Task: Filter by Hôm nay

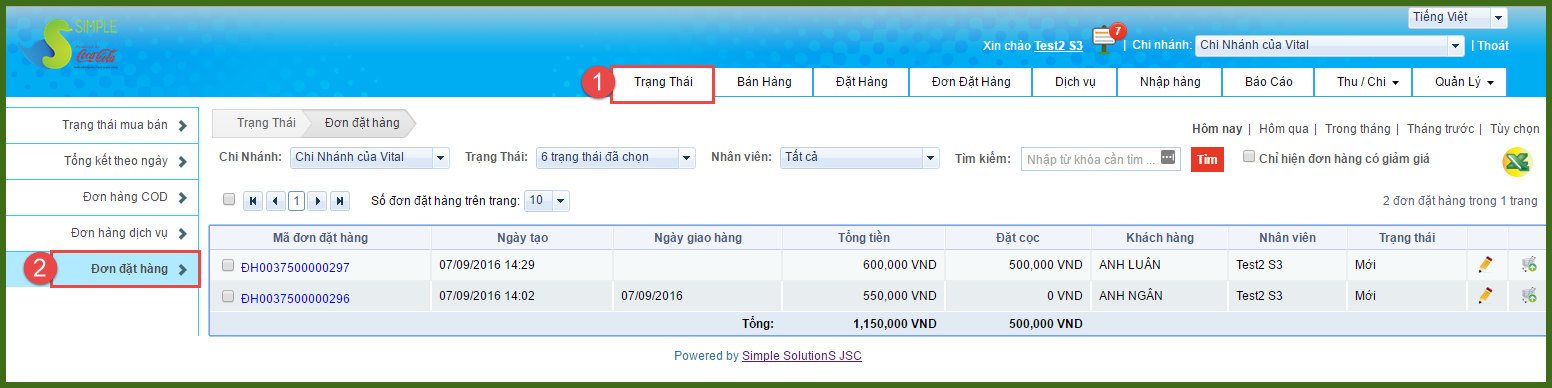Action: tap(1217, 129)
